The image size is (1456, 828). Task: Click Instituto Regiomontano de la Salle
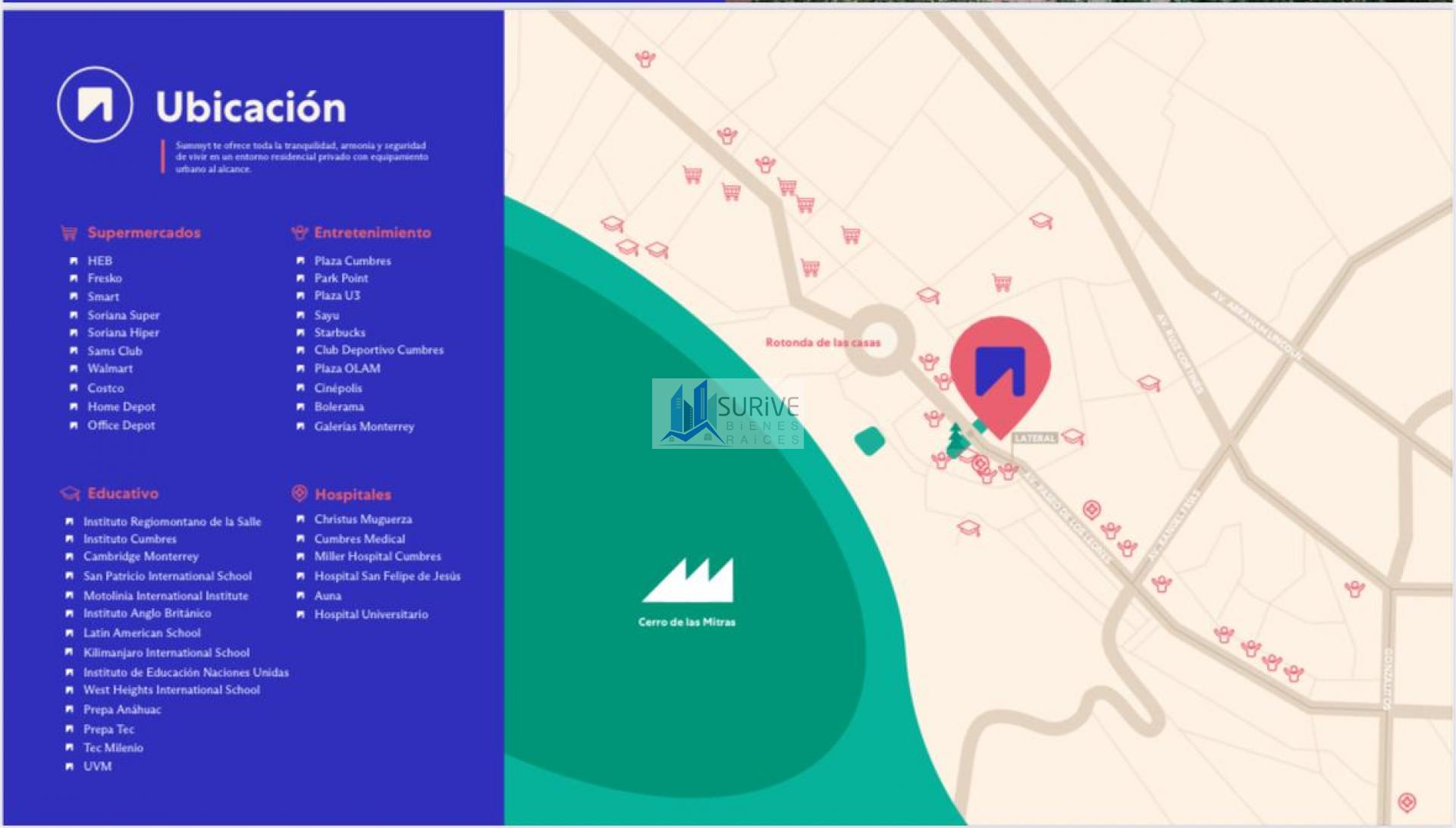point(172,522)
